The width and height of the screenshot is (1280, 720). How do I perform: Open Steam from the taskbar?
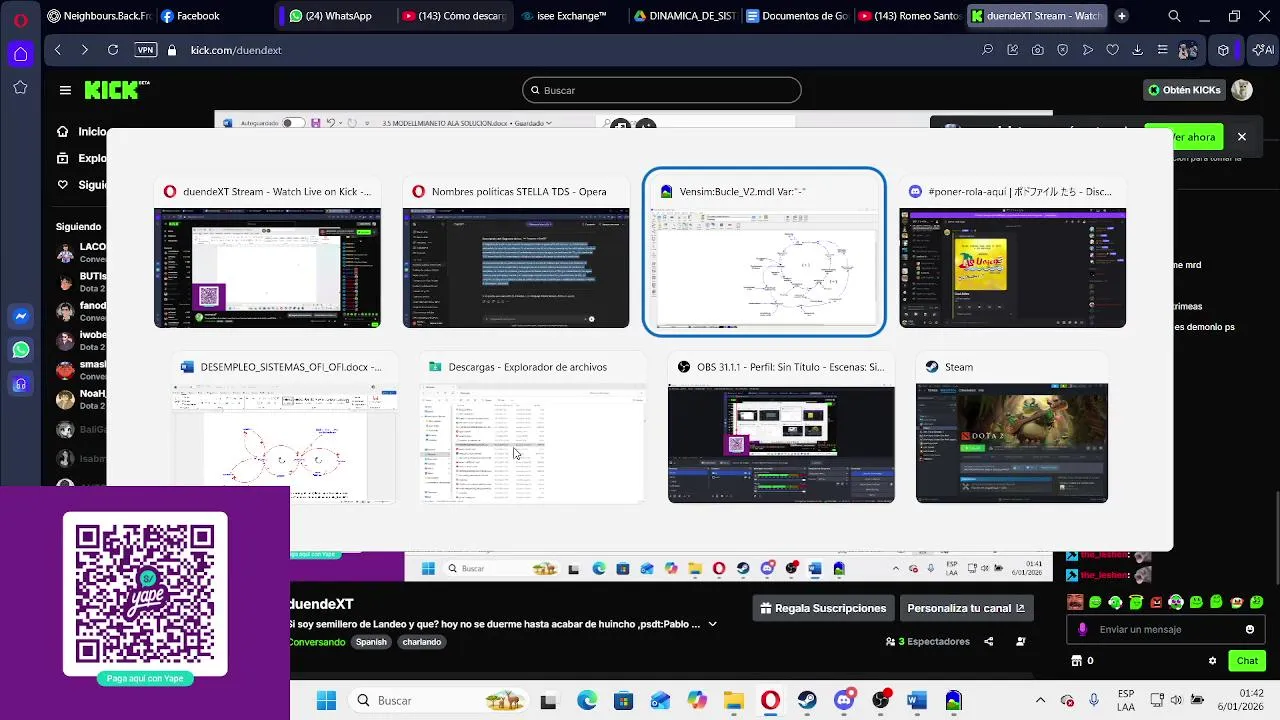pyautogui.click(x=807, y=701)
